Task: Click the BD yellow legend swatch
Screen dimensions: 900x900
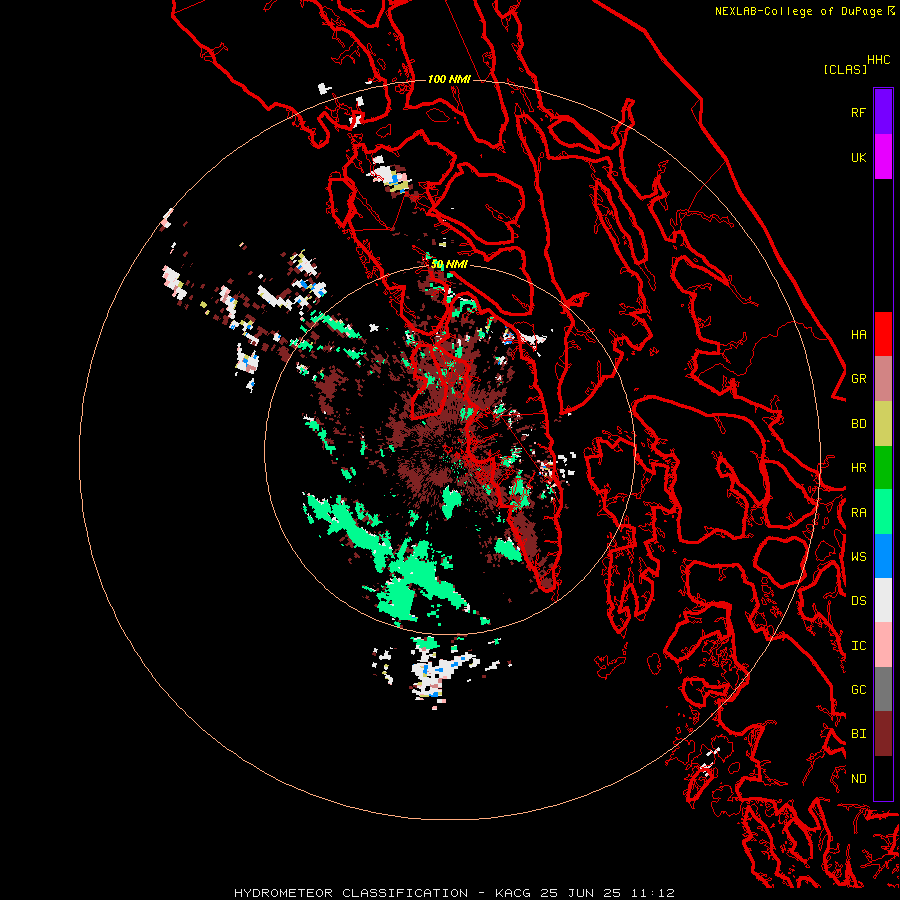Action: tap(883, 424)
